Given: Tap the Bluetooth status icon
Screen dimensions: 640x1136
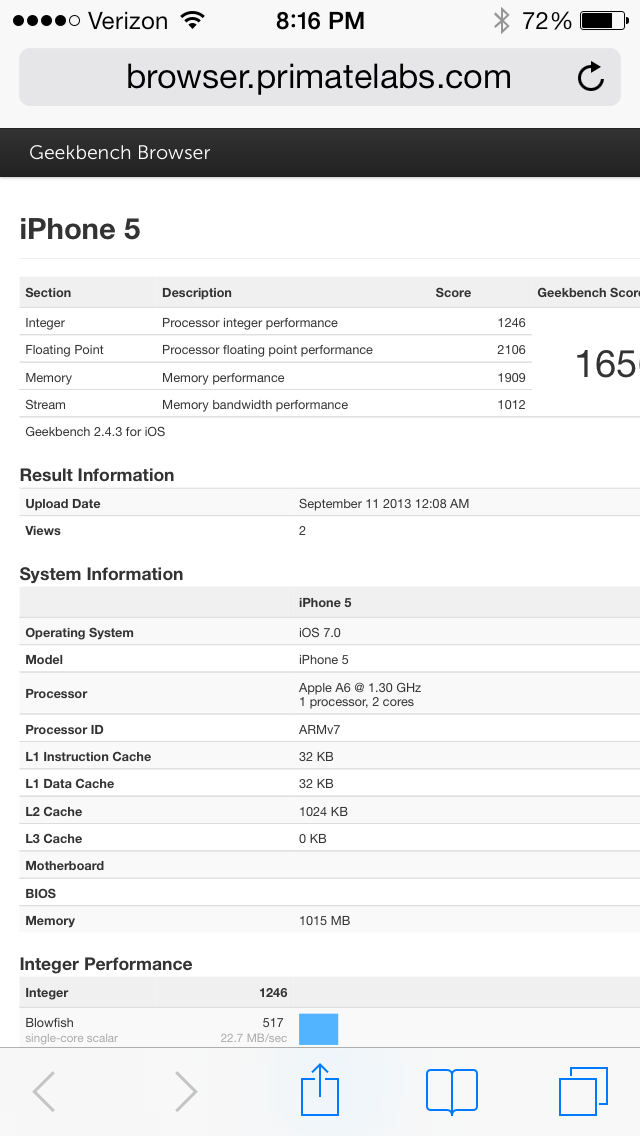Looking at the screenshot, I should (x=502, y=21).
